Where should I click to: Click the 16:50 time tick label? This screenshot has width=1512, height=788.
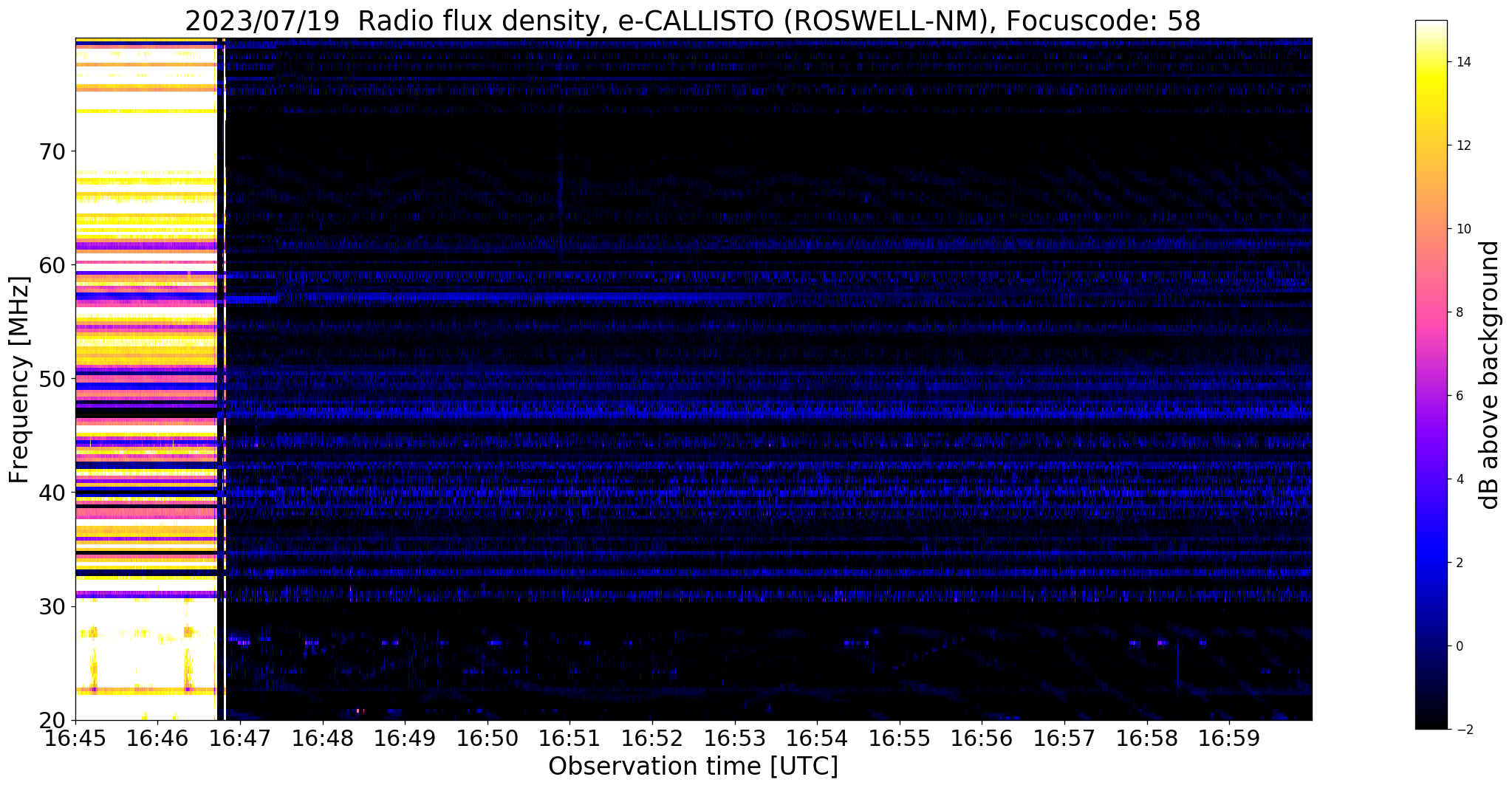488,739
